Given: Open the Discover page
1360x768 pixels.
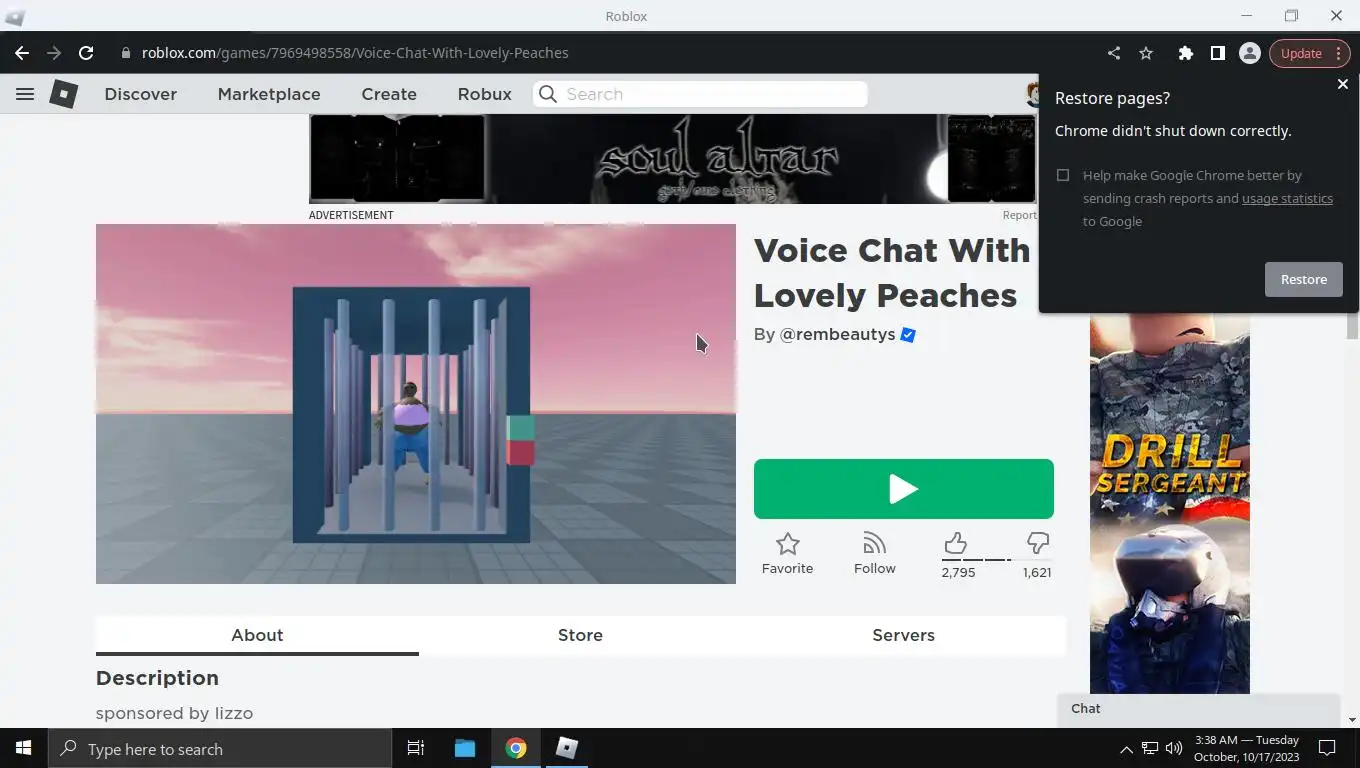Looking at the screenshot, I should click(x=141, y=94).
